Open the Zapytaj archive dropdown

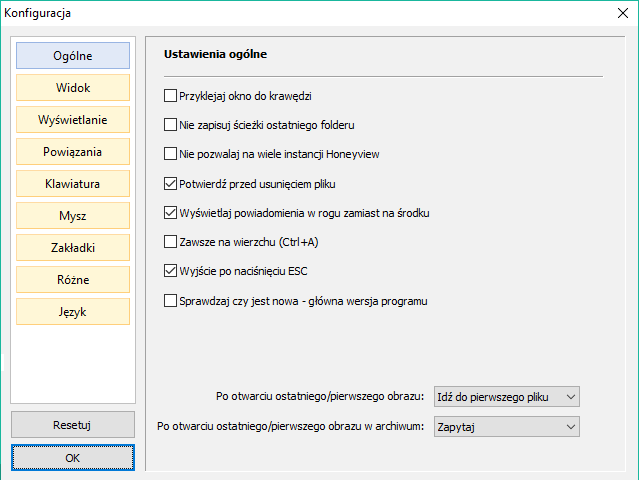pos(507,427)
